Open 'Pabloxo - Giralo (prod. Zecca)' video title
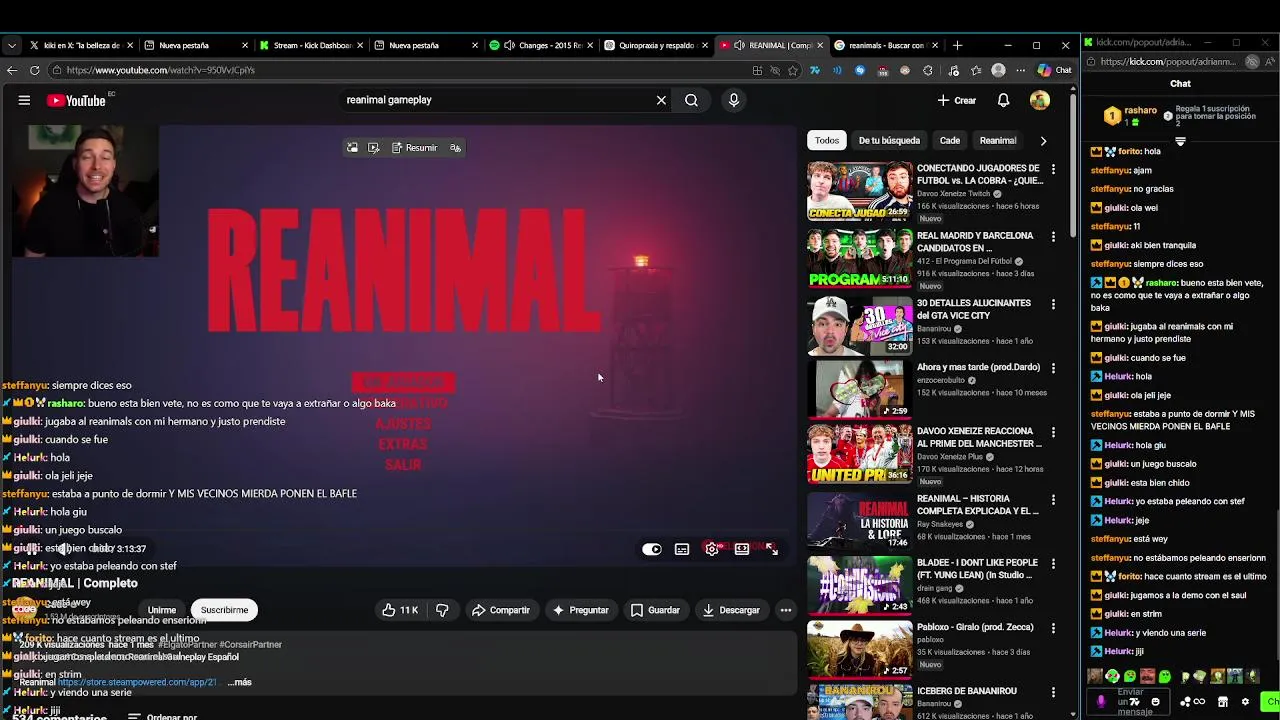The width and height of the screenshot is (1280, 720). tap(975, 628)
